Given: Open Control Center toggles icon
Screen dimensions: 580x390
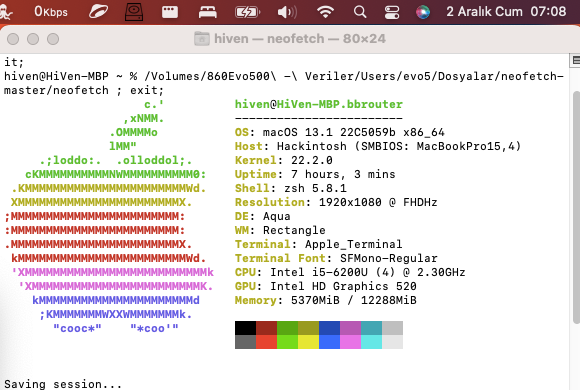Looking at the screenshot, I should pos(392,12).
